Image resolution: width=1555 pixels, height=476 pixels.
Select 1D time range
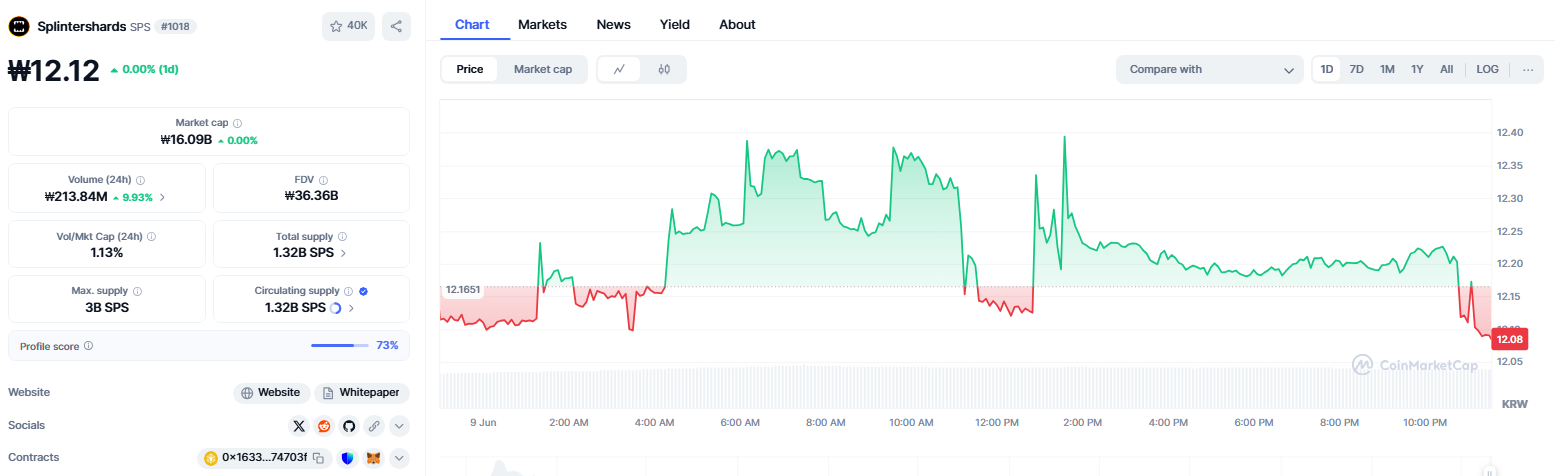(1327, 70)
